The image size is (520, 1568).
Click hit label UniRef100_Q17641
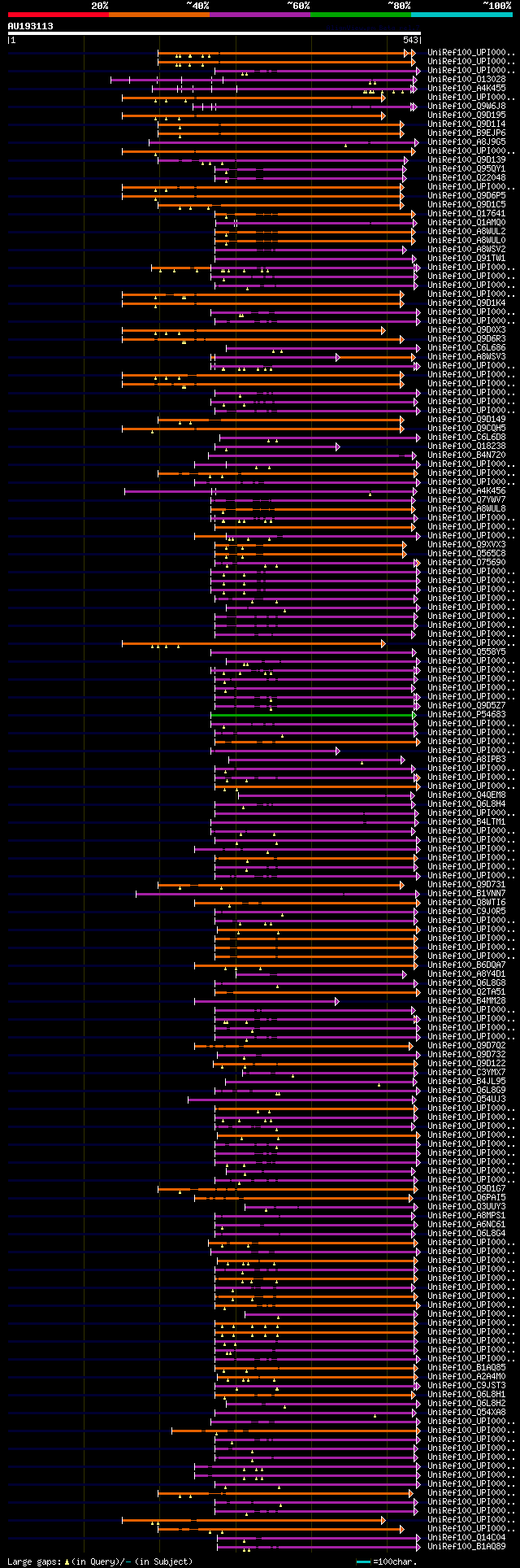tap(466, 213)
